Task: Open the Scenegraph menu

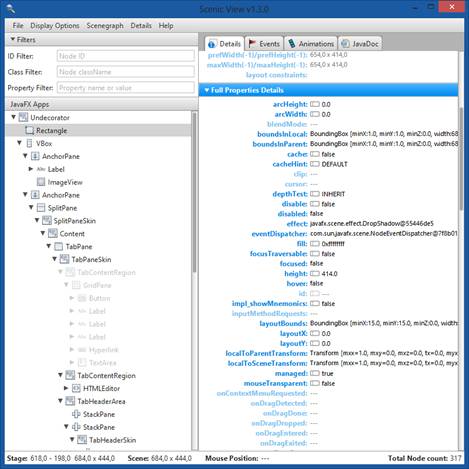Action: 105,26
